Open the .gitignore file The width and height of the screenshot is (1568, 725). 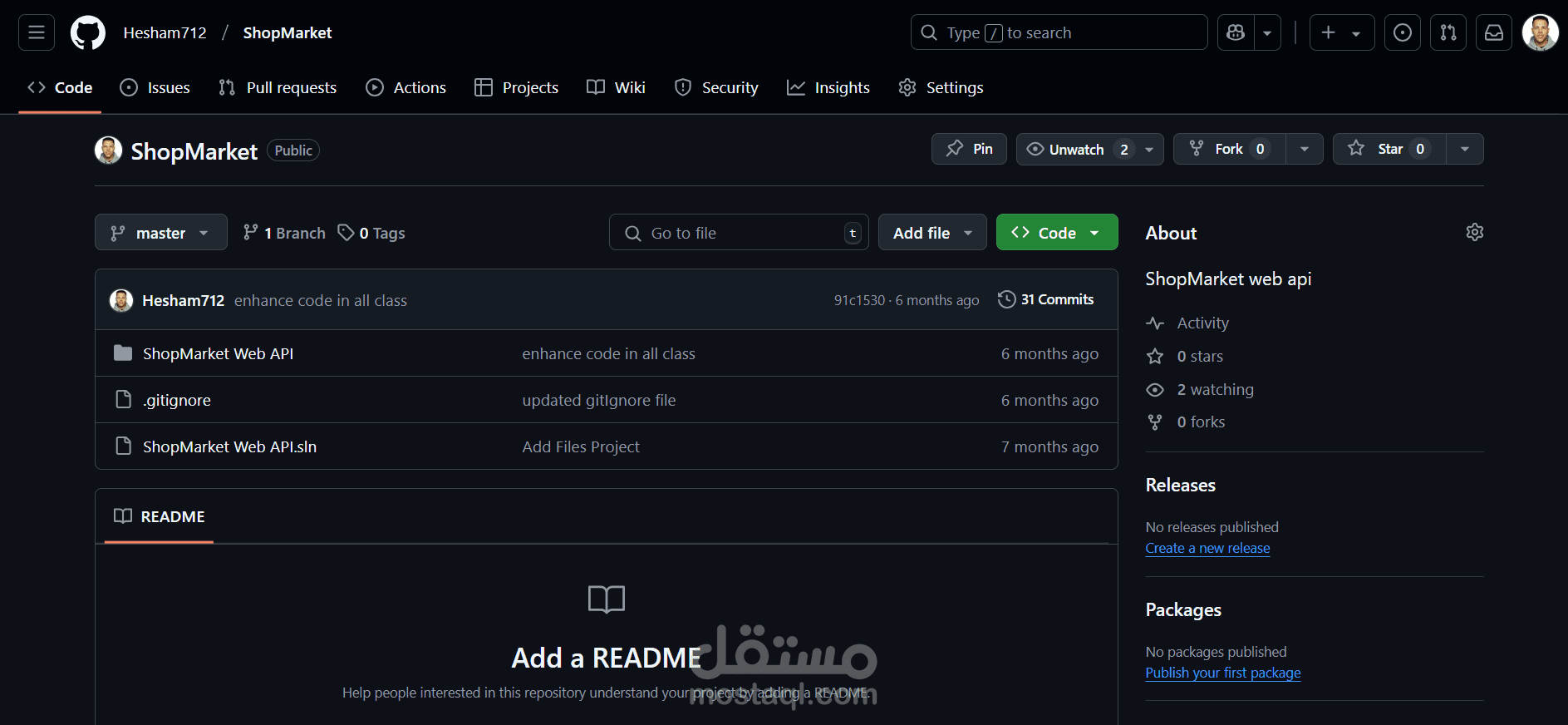click(x=177, y=400)
